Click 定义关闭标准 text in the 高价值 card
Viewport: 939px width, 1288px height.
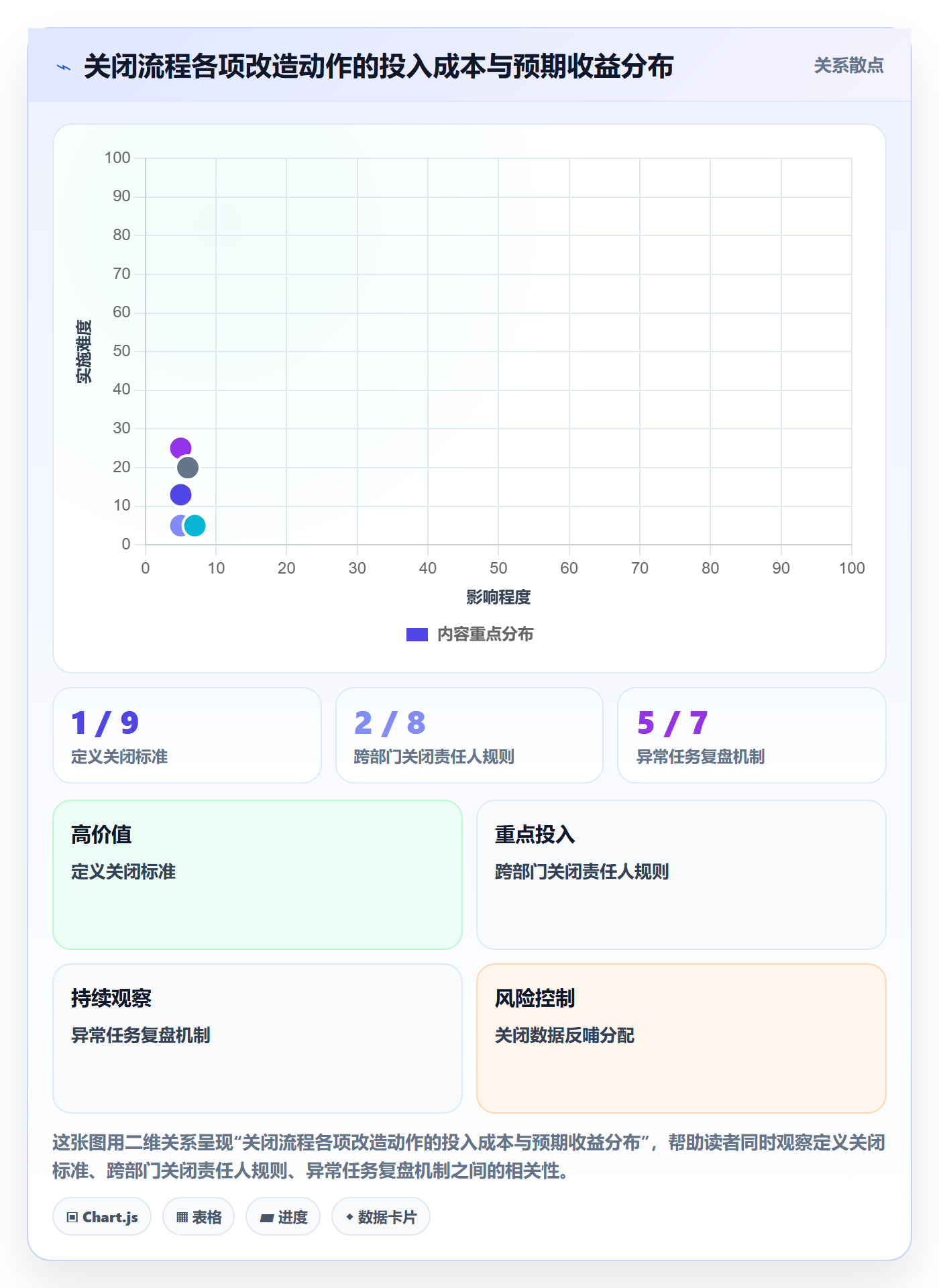click(123, 871)
